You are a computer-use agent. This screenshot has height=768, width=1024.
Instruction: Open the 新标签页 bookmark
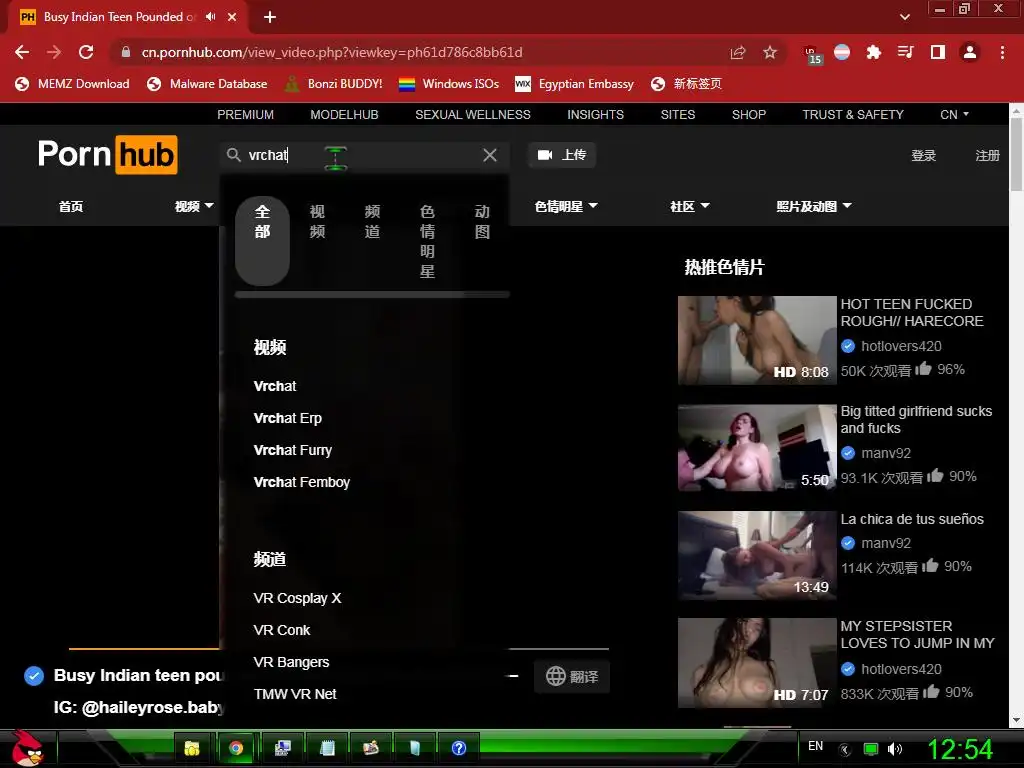686,84
